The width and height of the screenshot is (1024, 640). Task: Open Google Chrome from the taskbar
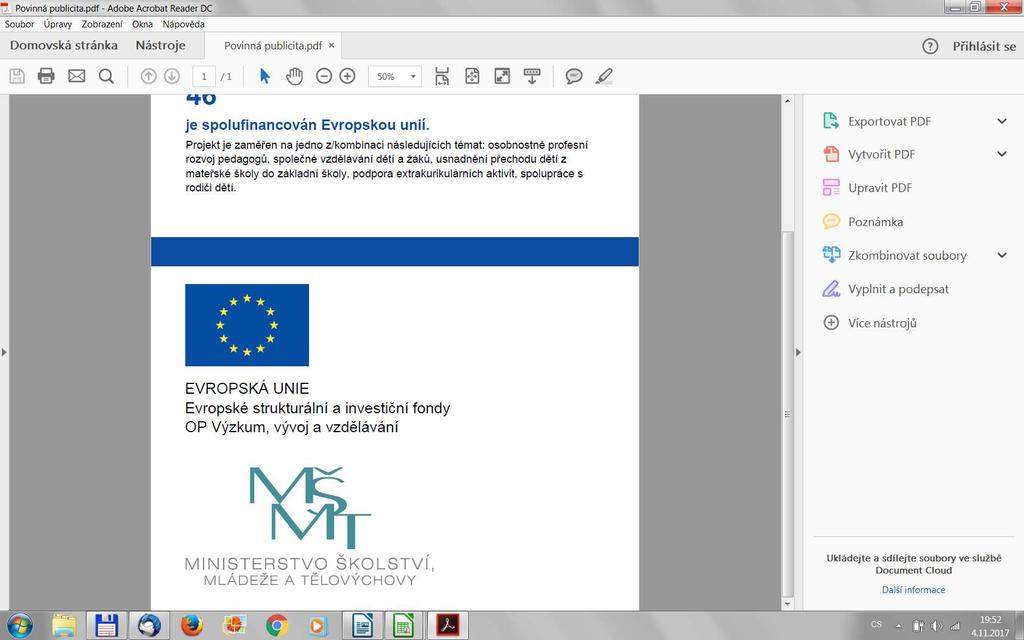point(276,626)
